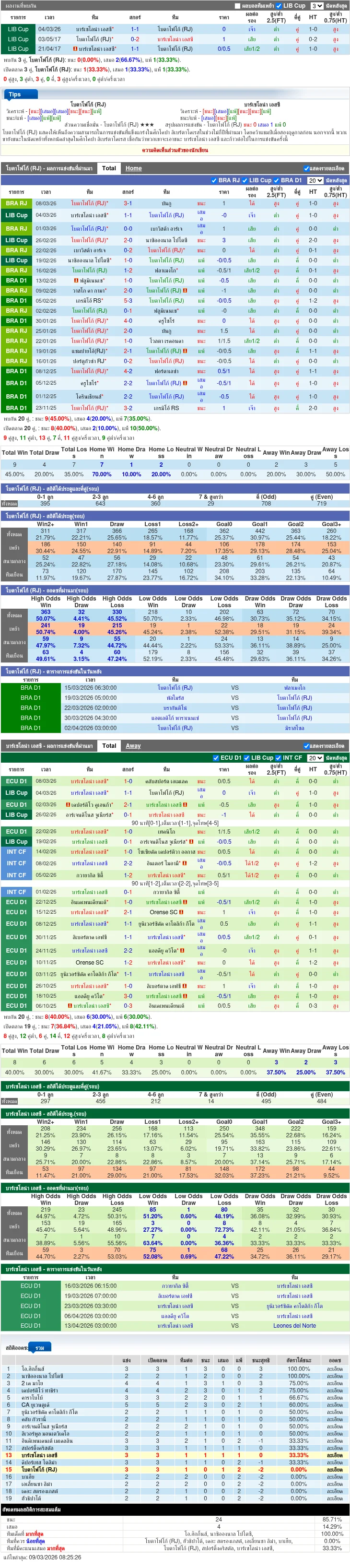Uncheck LIB Cup in the head-to-head header
The height and width of the screenshot is (1568, 350).
point(279,6)
